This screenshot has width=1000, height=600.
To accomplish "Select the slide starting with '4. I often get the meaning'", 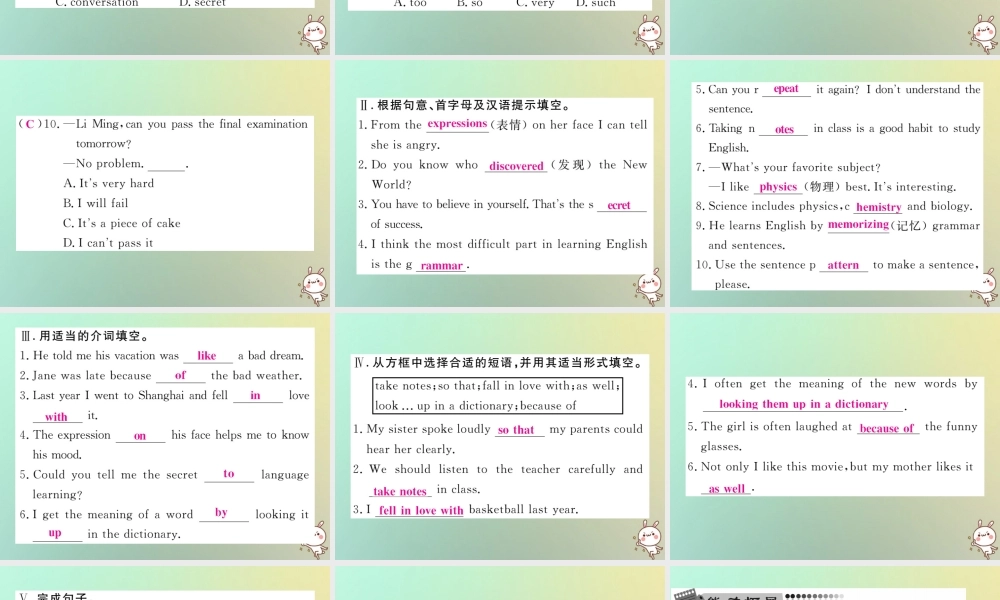I will coord(835,435).
